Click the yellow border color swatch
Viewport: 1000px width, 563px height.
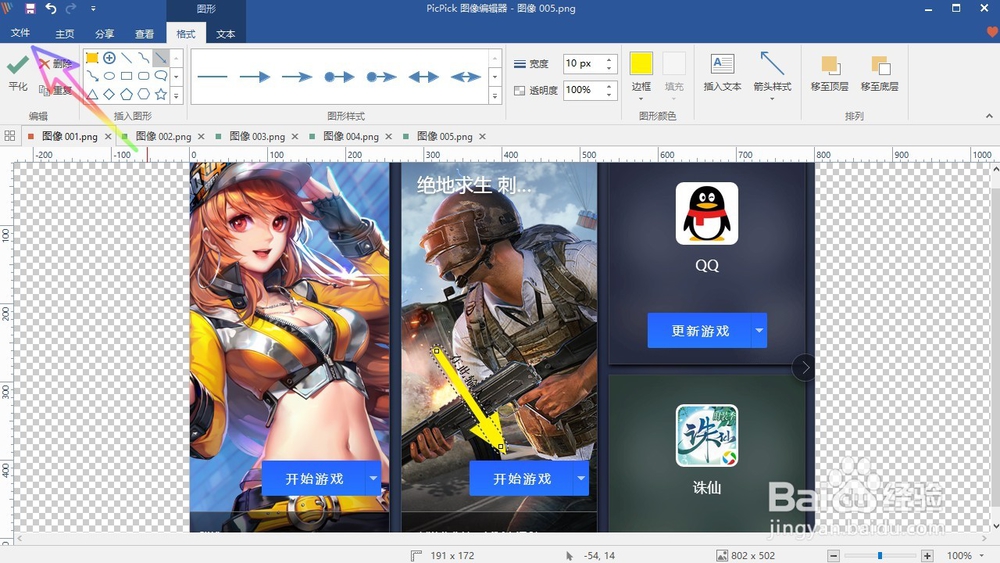(641, 64)
